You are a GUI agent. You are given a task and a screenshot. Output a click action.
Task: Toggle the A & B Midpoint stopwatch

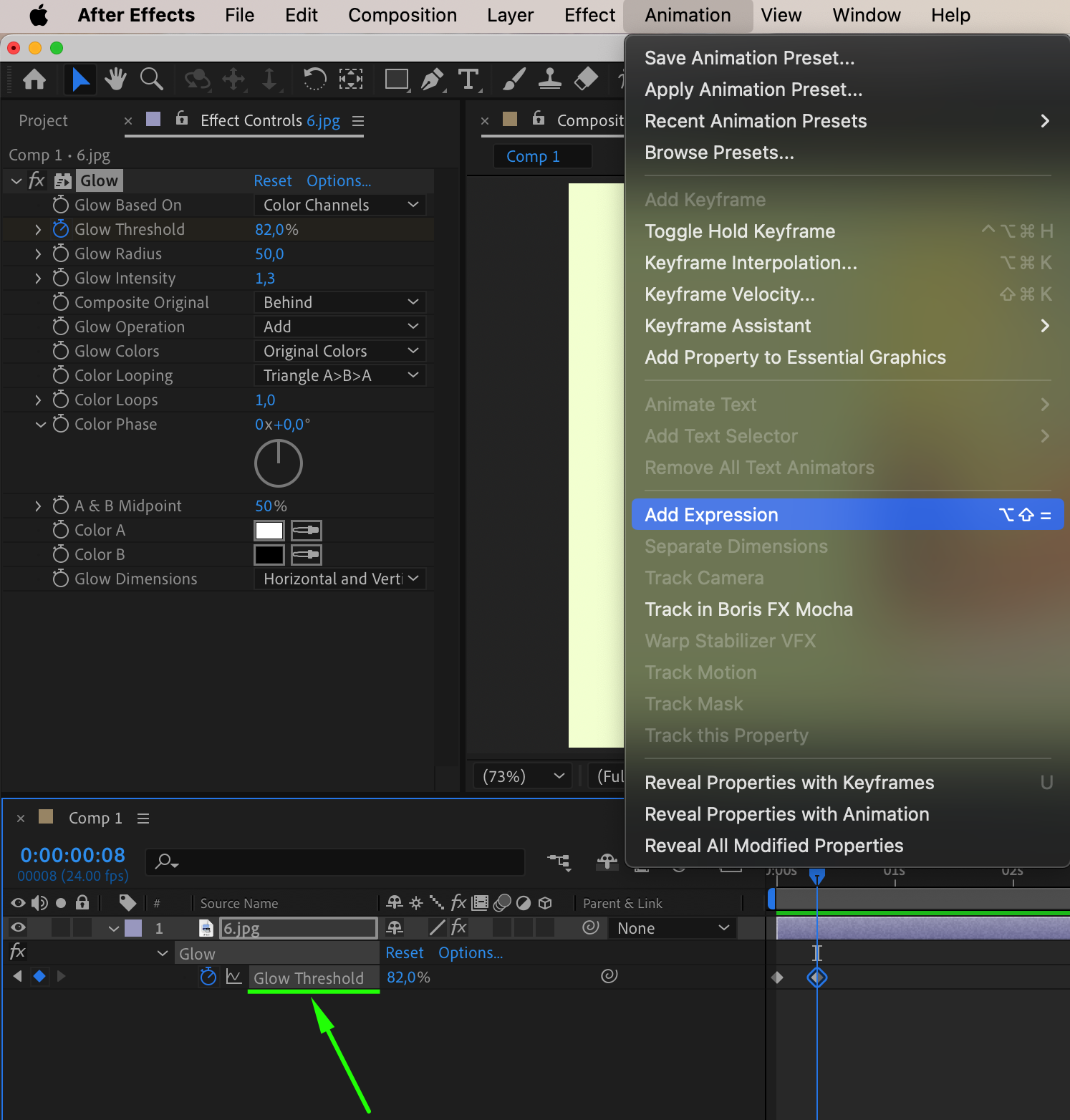pos(61,506)
